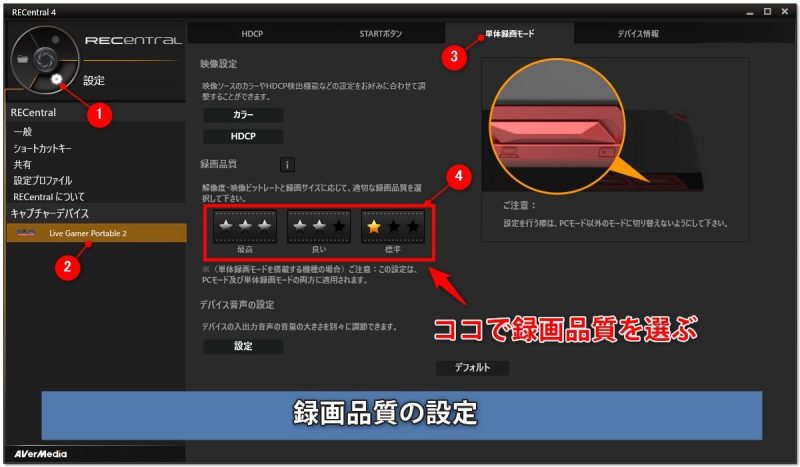The width and height of the screenshot is (800, 467).
Task: Click the AVerMedia logo at the bottom
Action: (x=40, y=454)
